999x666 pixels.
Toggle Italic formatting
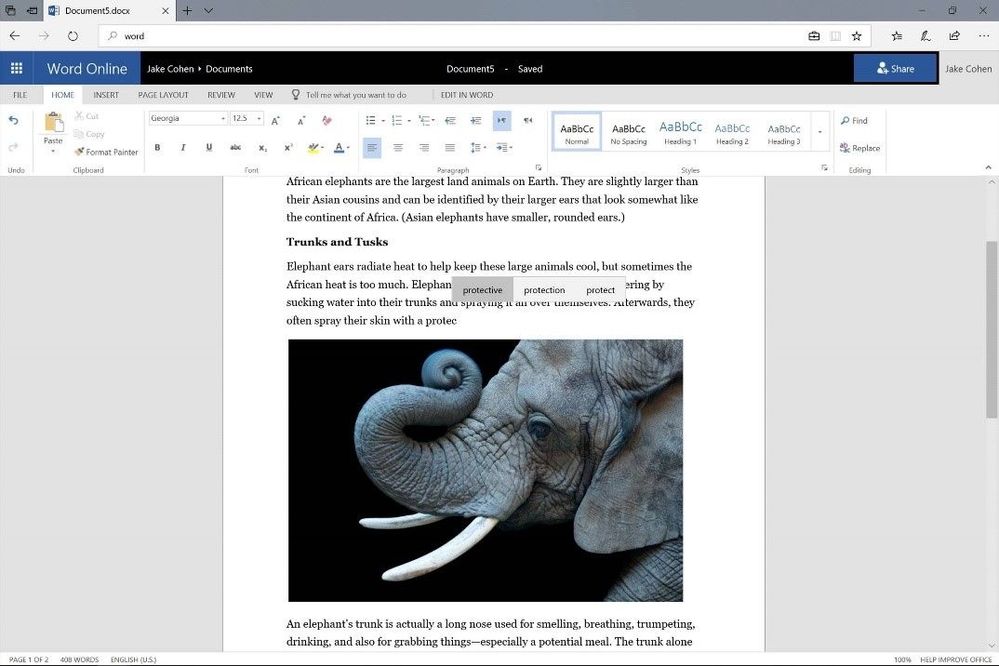tap(183, 148)
